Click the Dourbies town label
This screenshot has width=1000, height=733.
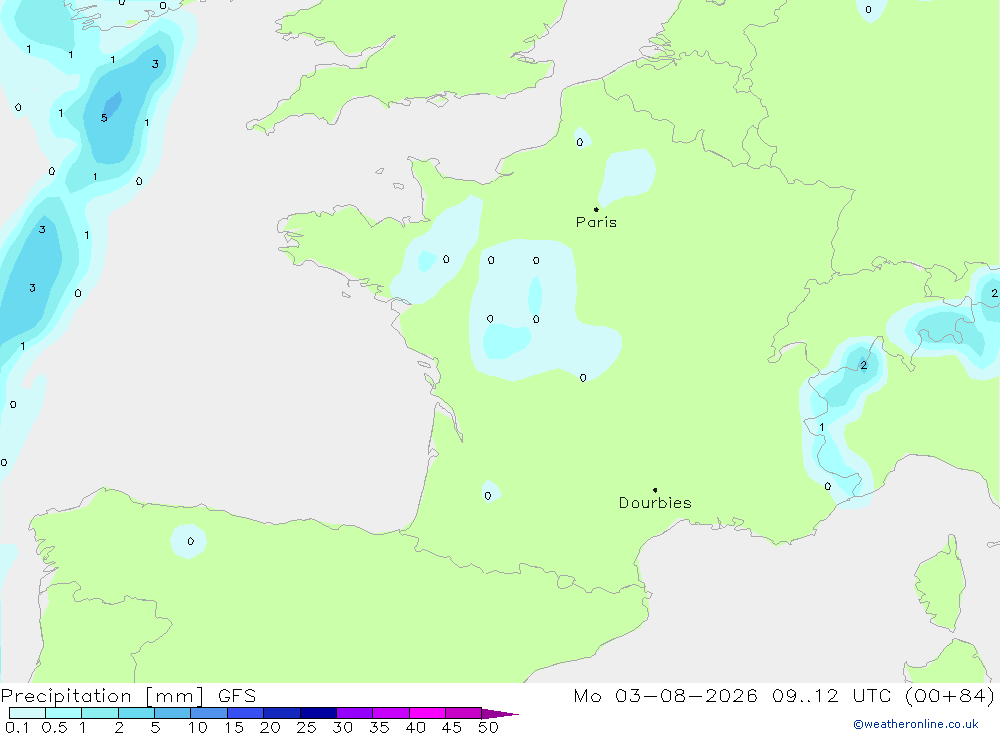(655, 503)
